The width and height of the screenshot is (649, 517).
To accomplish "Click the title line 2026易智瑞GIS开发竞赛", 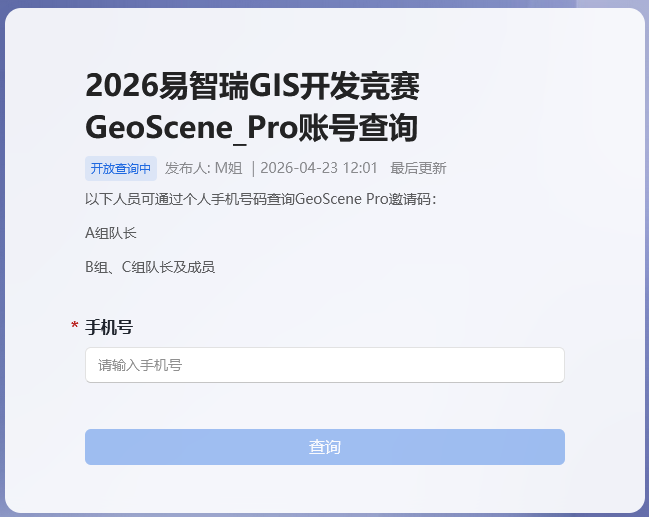I will point(252,87).
